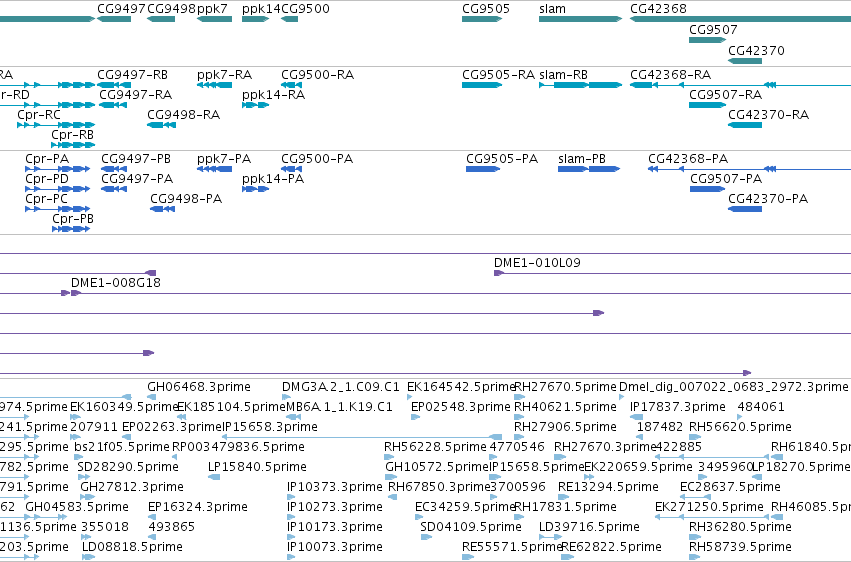851x562 pixels.
Task: Click EST EK164542.5prime
Action: pos(461,387)
